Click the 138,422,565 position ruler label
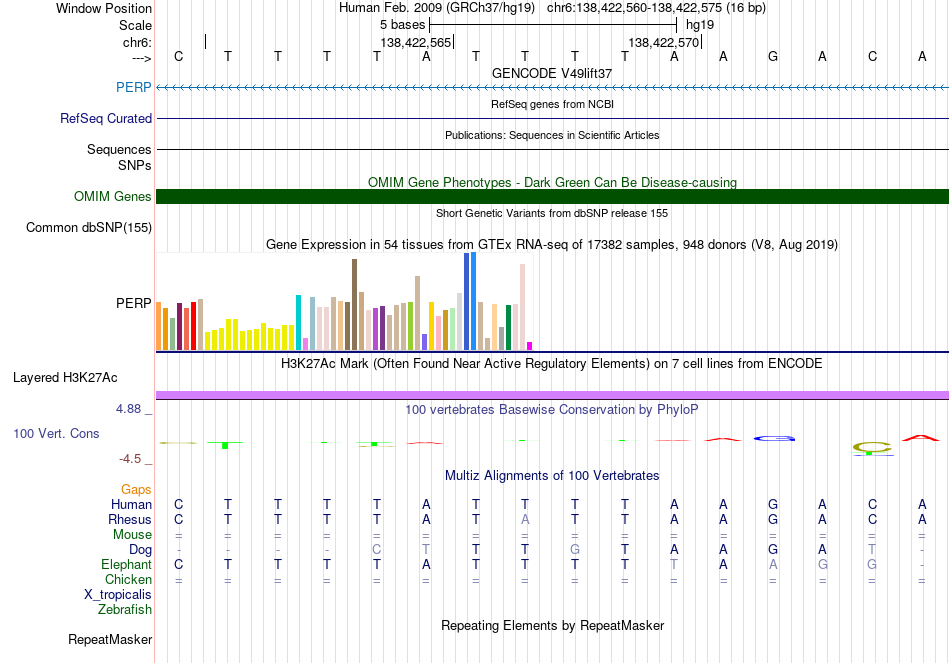This screenshot has height=663, width=950. click(x=416, y=42)
